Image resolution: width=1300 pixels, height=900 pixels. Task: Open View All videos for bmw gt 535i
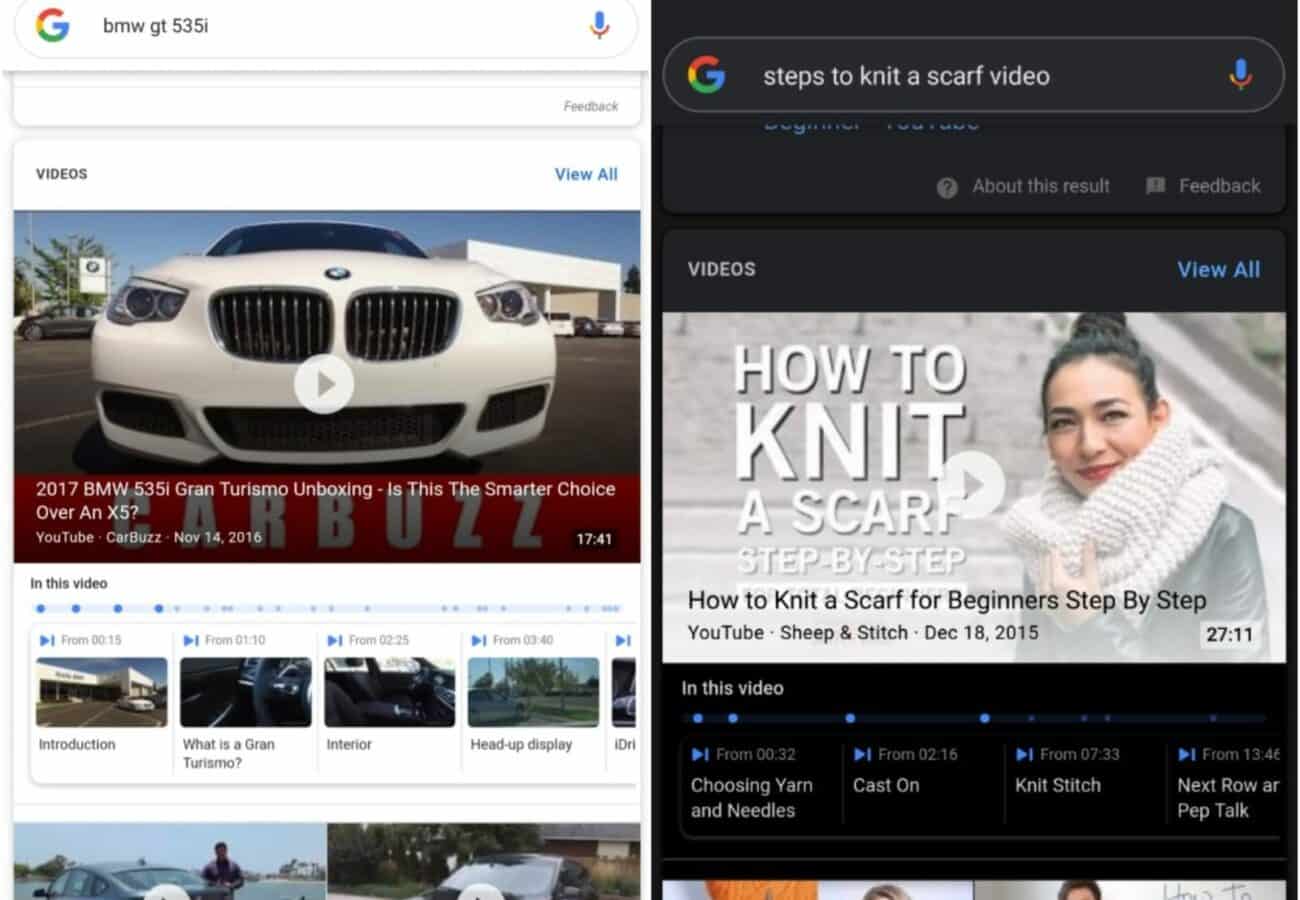tap(586, 174)
